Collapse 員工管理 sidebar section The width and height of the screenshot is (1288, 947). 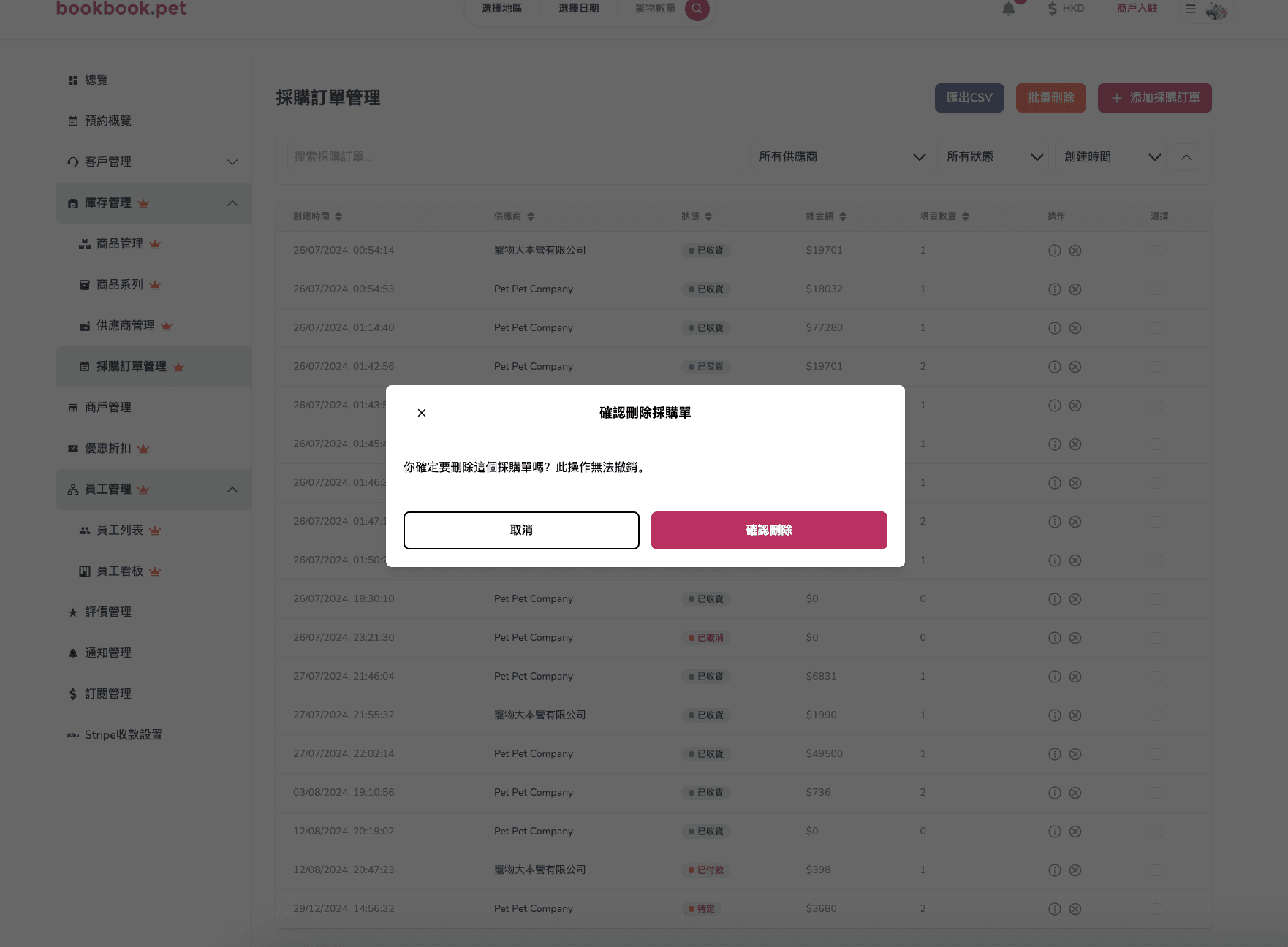coord(154,489)
